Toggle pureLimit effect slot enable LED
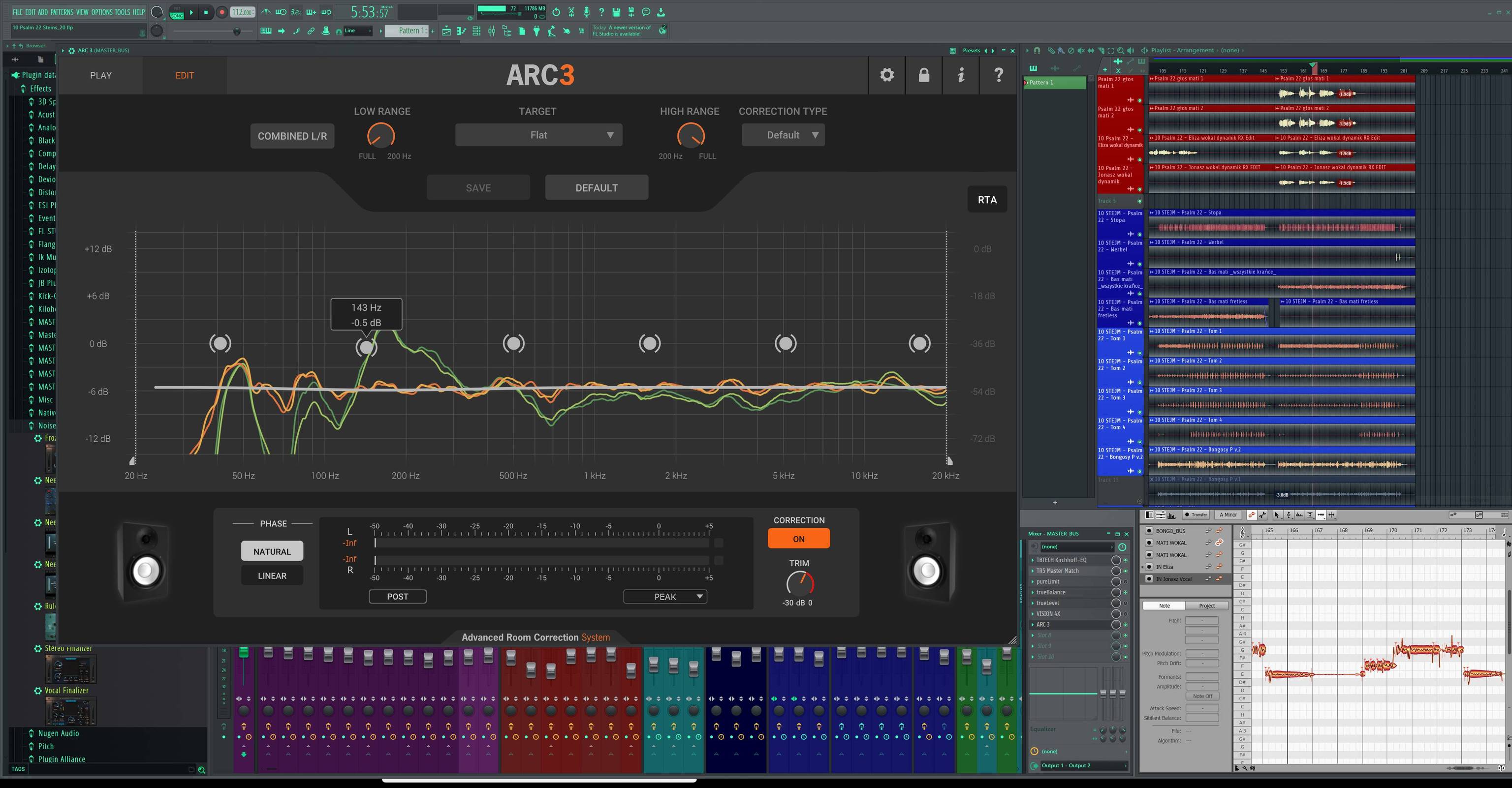The width and height of the screenshot is (1512, 788). pyautogui.click(x=1125, y=581)
